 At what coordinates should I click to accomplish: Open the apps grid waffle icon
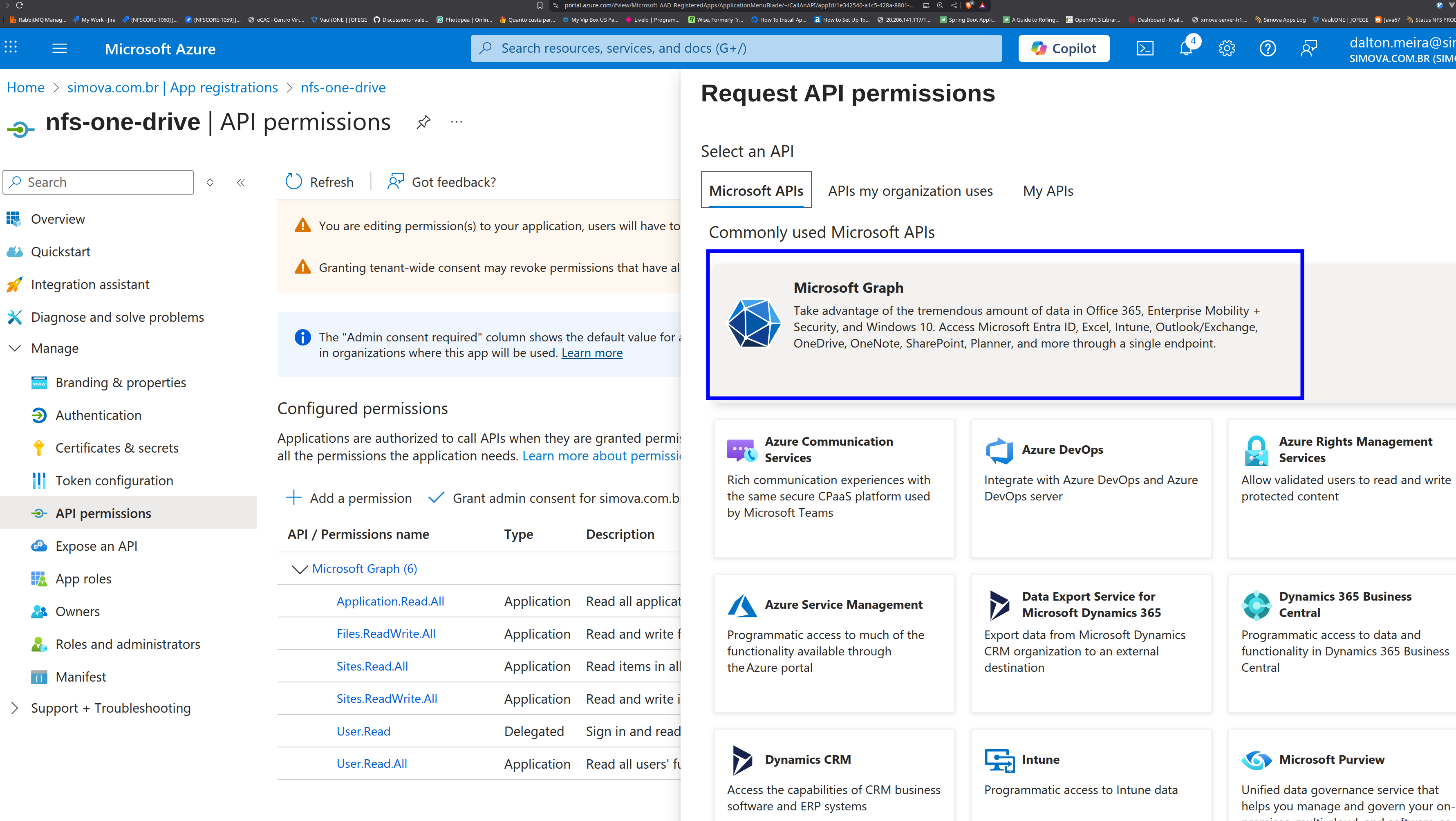coord(11,47)
